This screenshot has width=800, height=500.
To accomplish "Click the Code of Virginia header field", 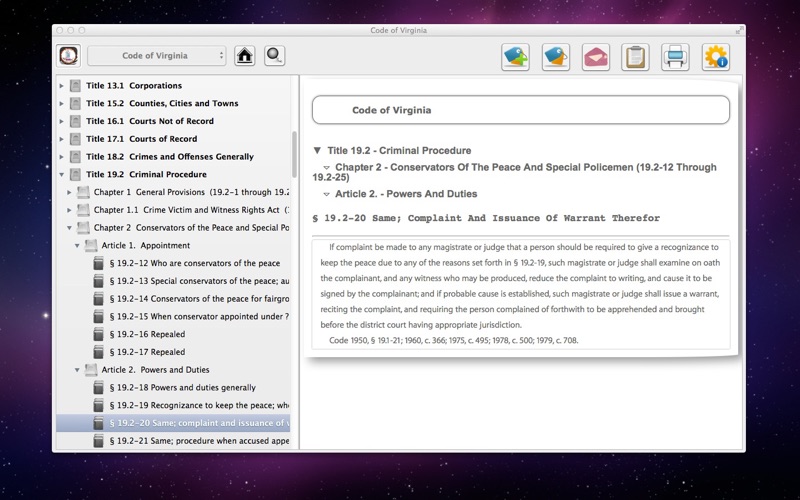I will click(521, 110).
